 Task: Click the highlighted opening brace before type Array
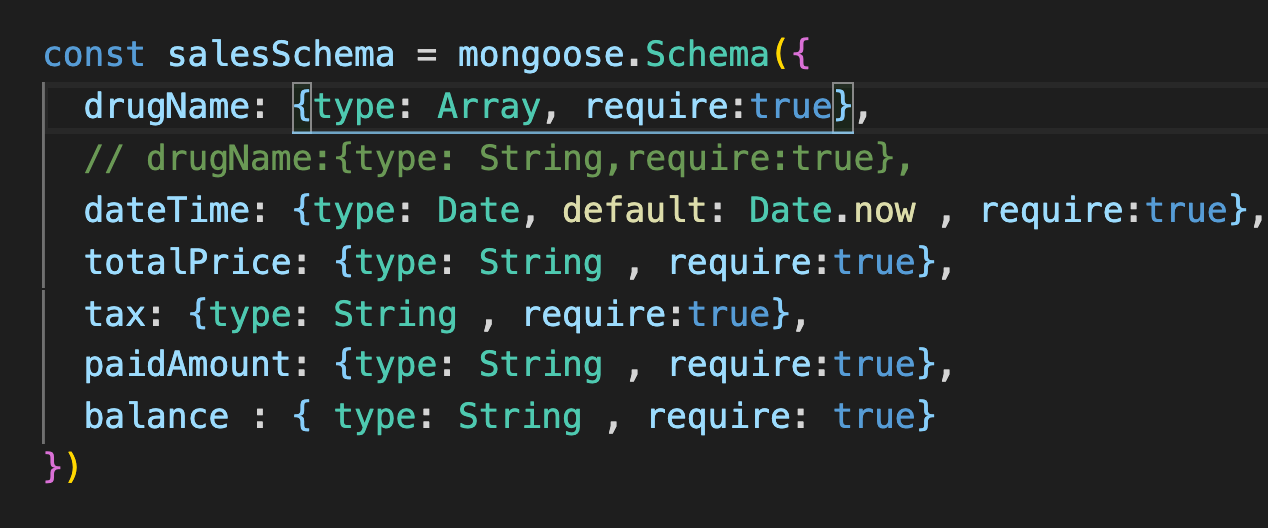click(302, 106)
